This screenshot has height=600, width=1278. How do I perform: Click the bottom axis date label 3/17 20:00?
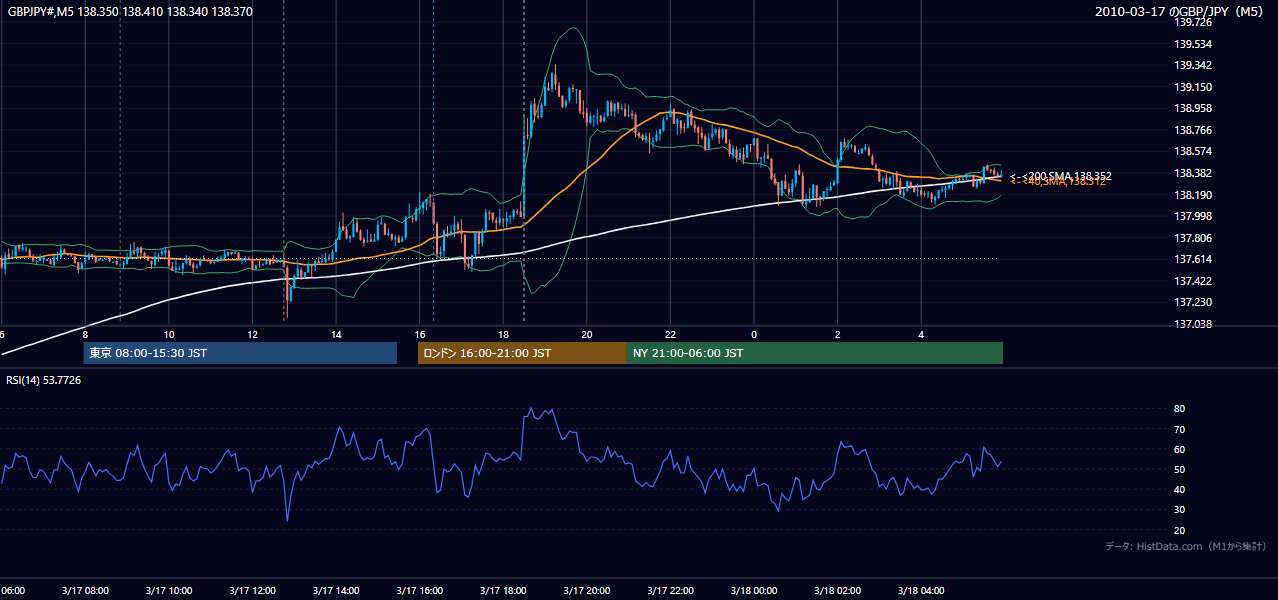(586, 591)
